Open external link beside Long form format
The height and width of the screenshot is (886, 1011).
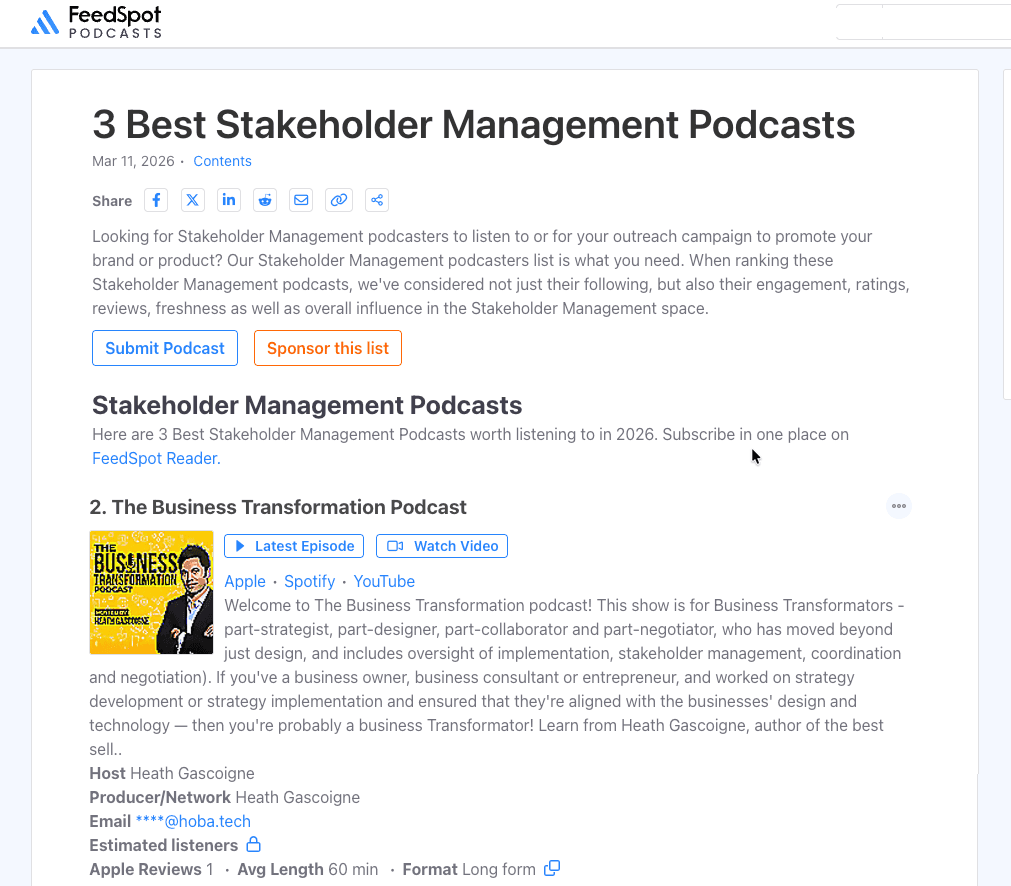tap(551, 868)
